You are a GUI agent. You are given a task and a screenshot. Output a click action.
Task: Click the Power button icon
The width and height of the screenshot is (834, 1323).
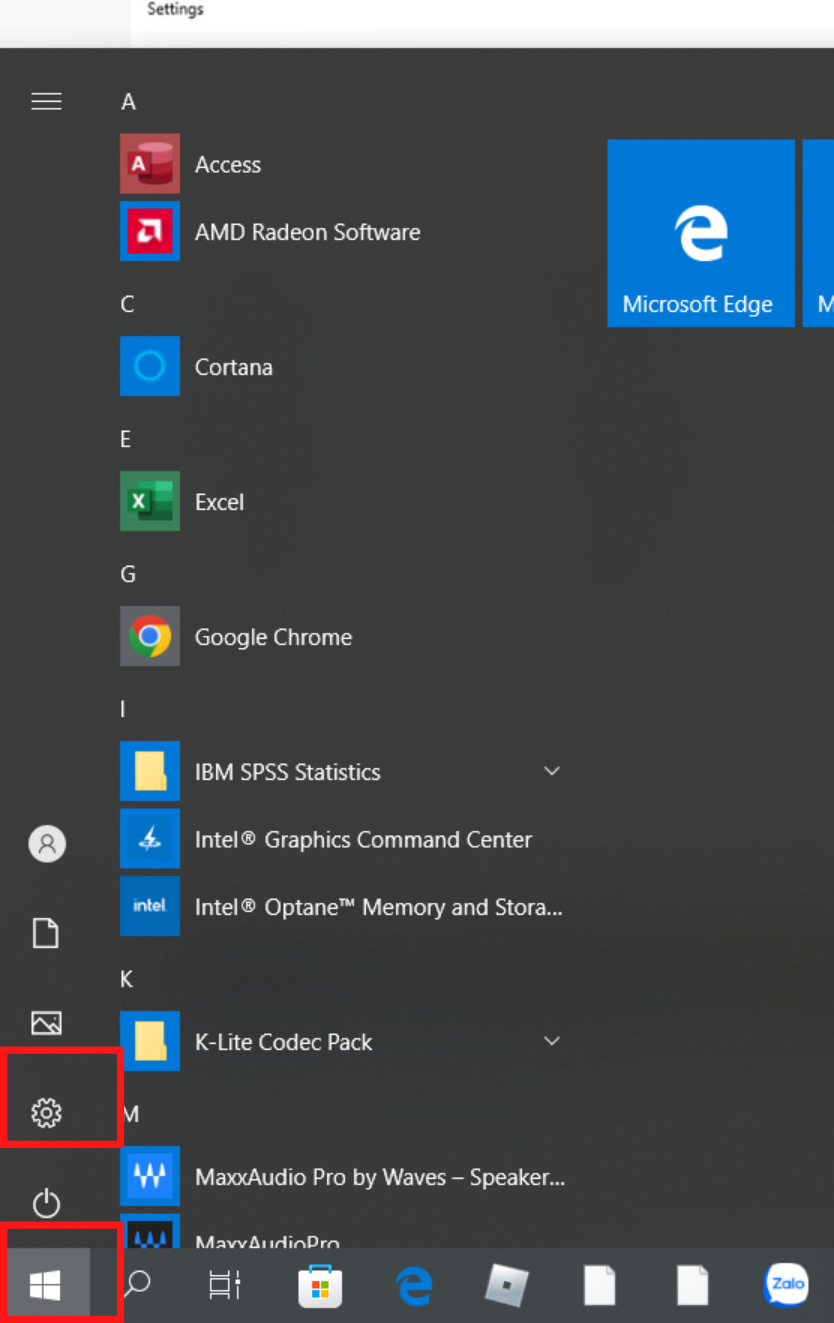click(x=46, y=1202)
